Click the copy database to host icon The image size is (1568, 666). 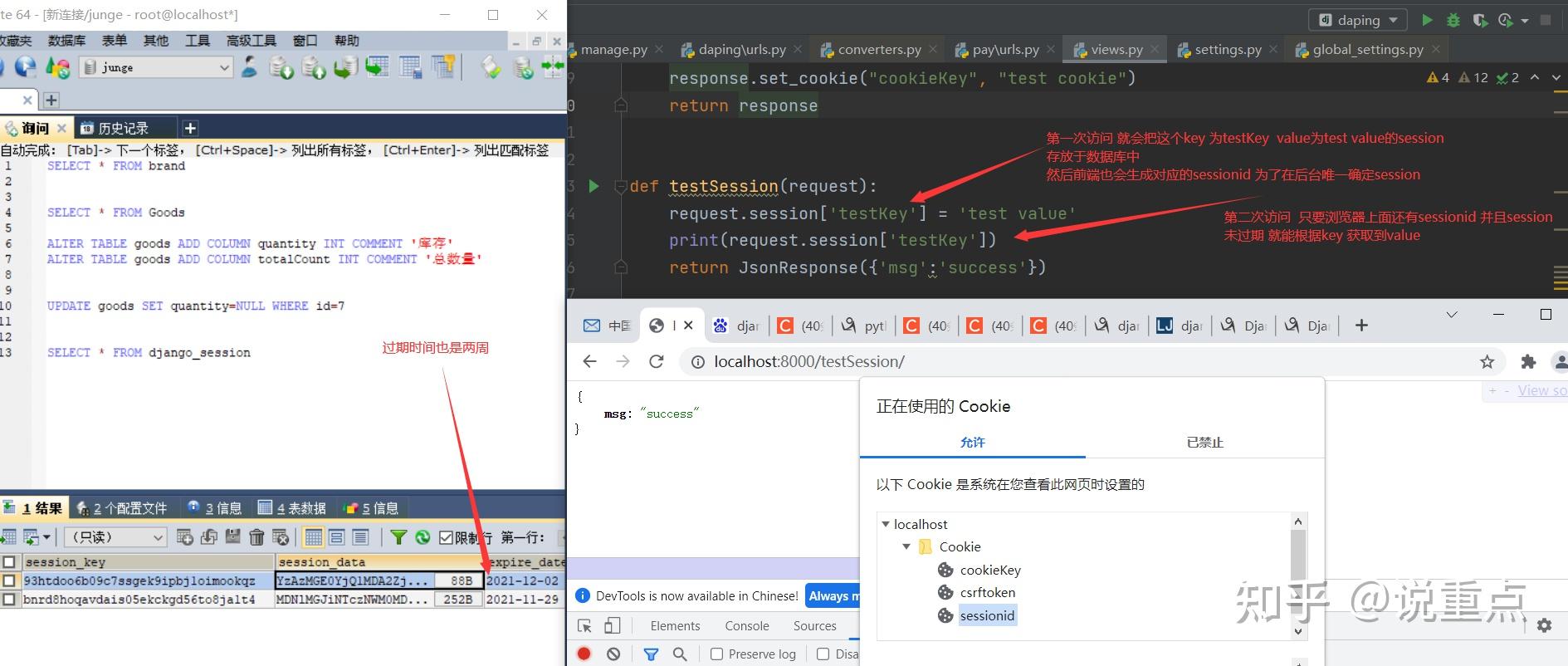point(345,67)
